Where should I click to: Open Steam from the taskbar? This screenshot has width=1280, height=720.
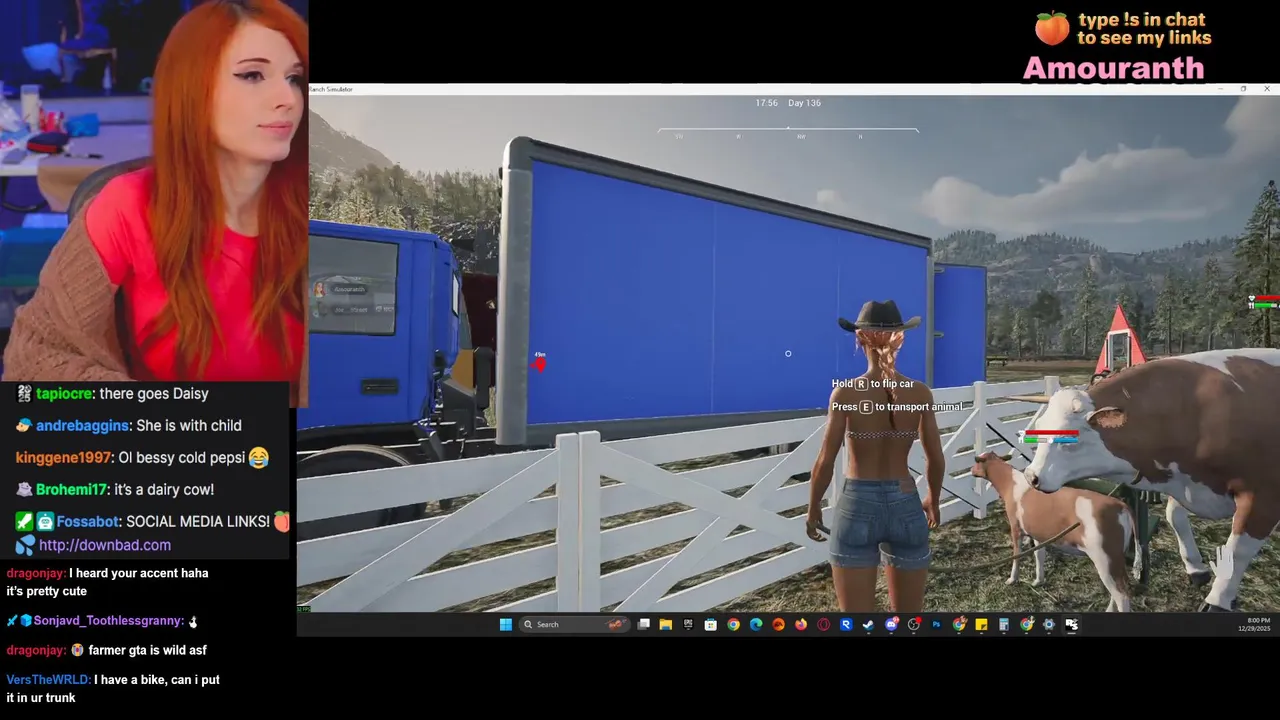pyautogui.click(x=868, y=624)
